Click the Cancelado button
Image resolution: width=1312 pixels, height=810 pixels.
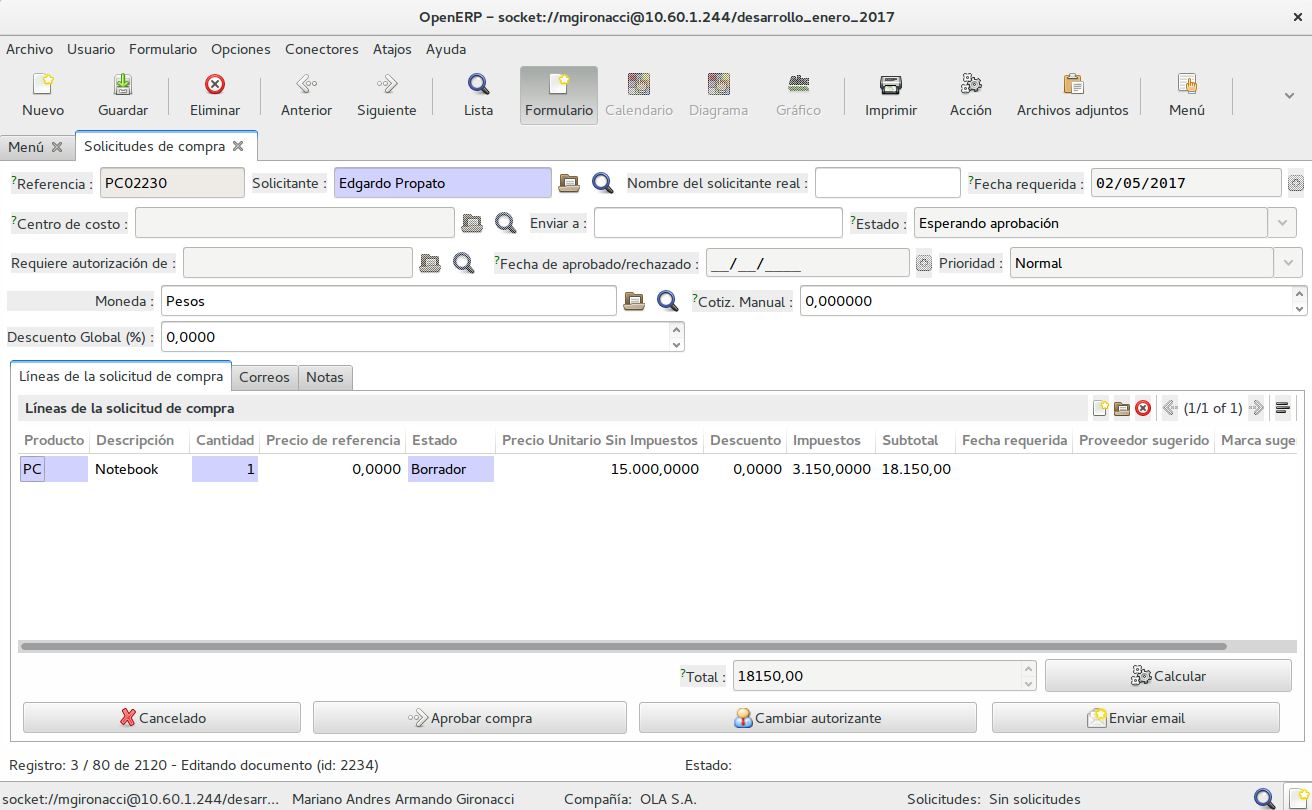point(162,718)
